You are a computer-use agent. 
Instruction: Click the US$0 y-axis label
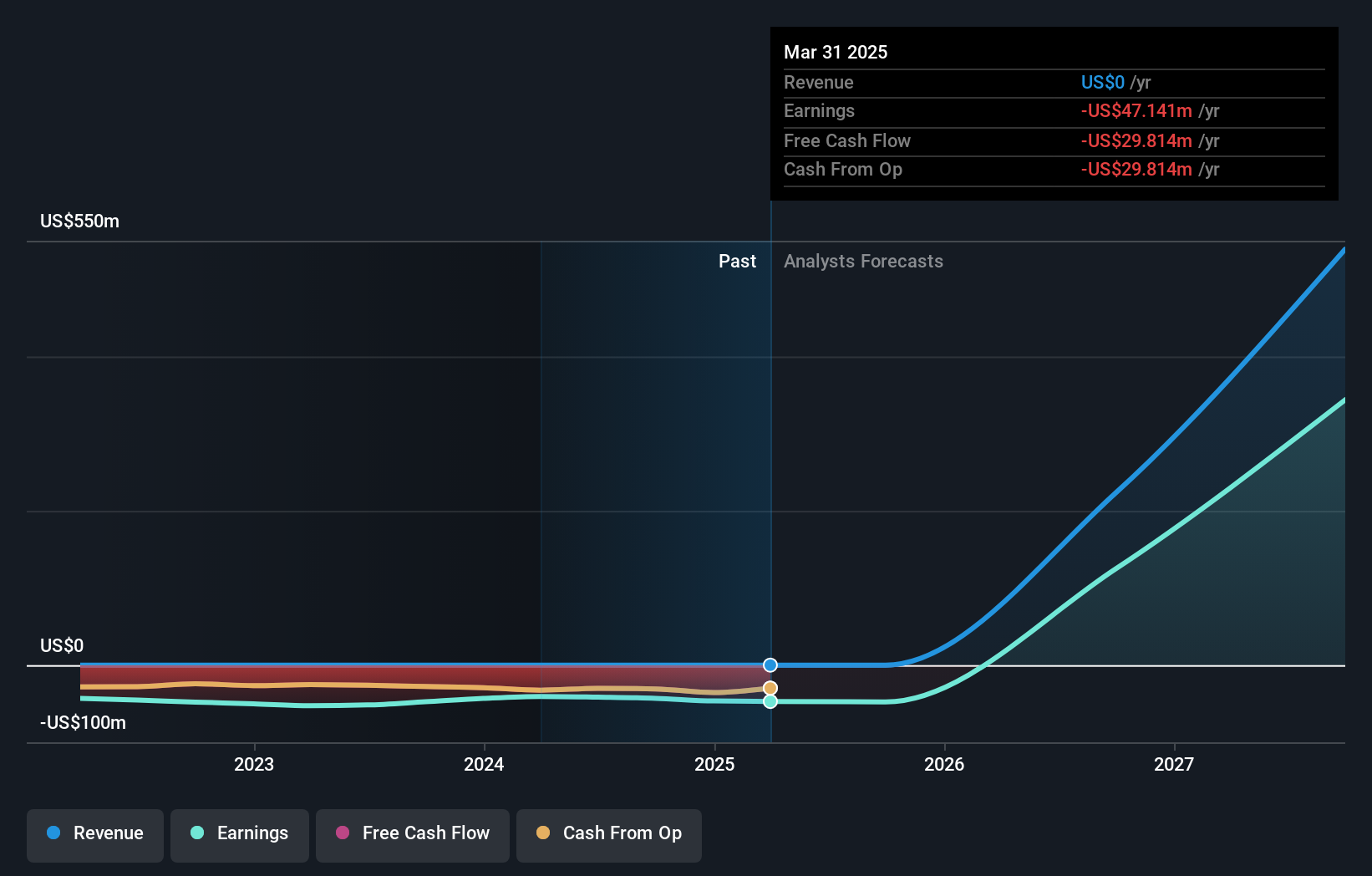[x=62, y=646]
